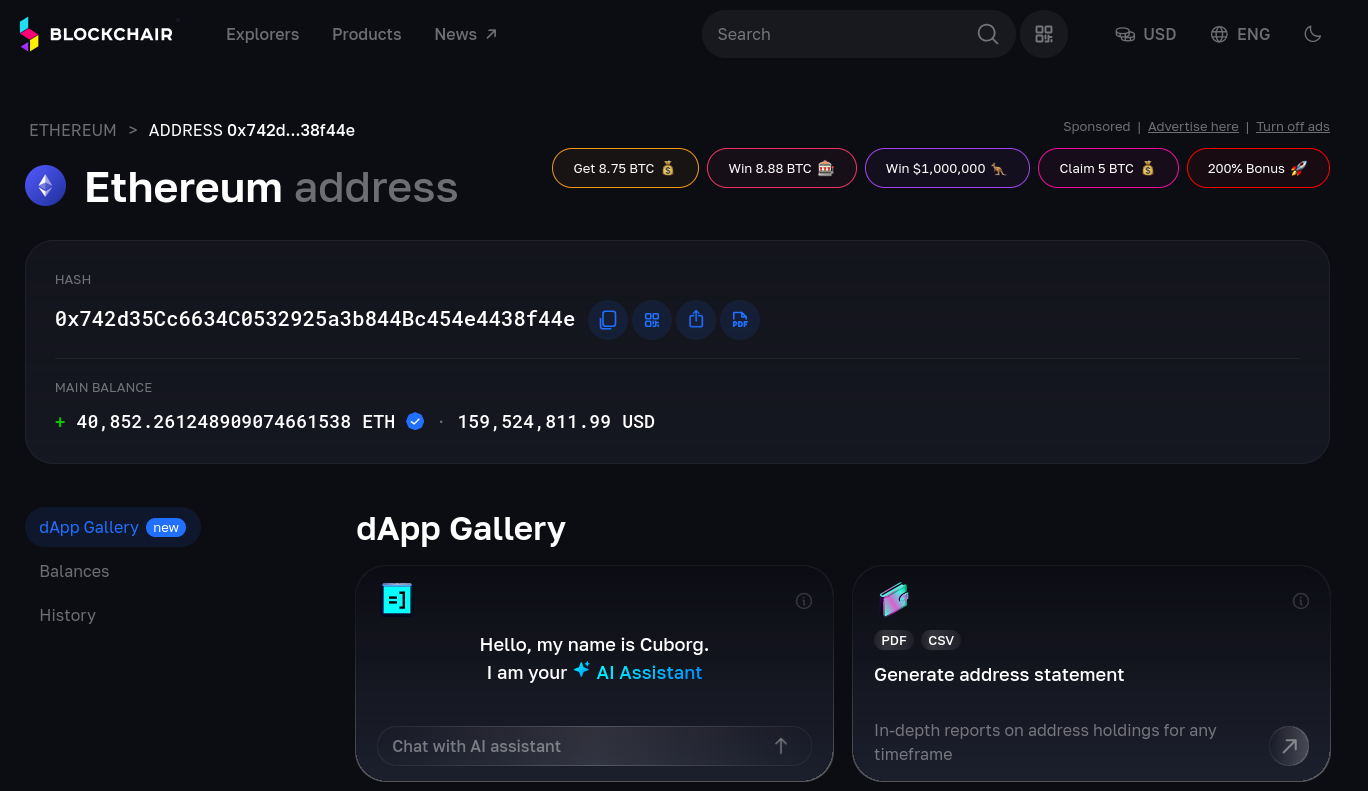Select History in the sidebar
The image size is (1368, 791).
pos(68,615)
